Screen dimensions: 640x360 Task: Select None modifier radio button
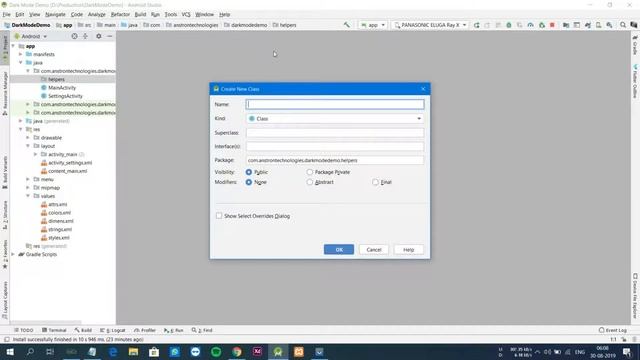pyautogui.click(x=249, y=182)
